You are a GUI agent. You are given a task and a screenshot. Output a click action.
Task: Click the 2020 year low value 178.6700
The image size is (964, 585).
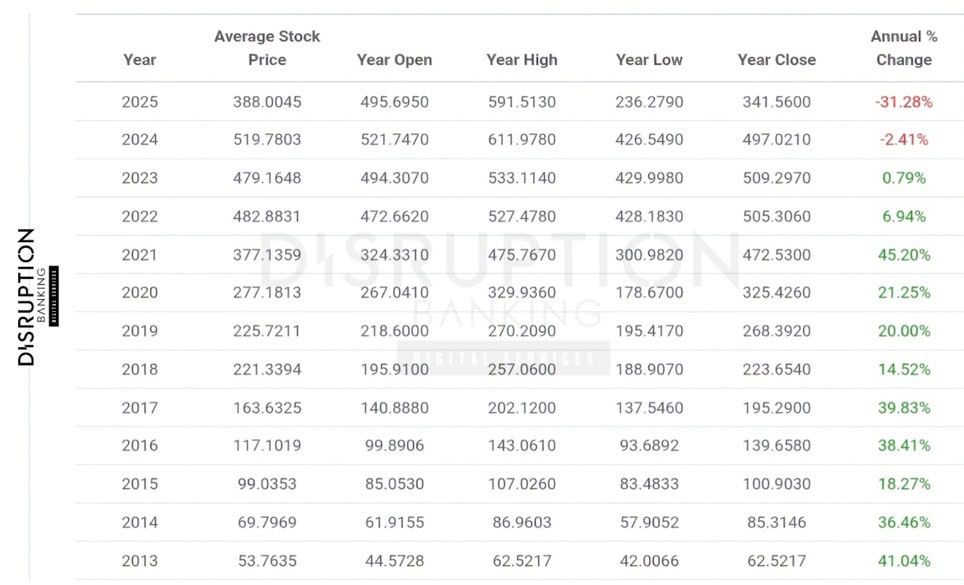coord(649,293)
